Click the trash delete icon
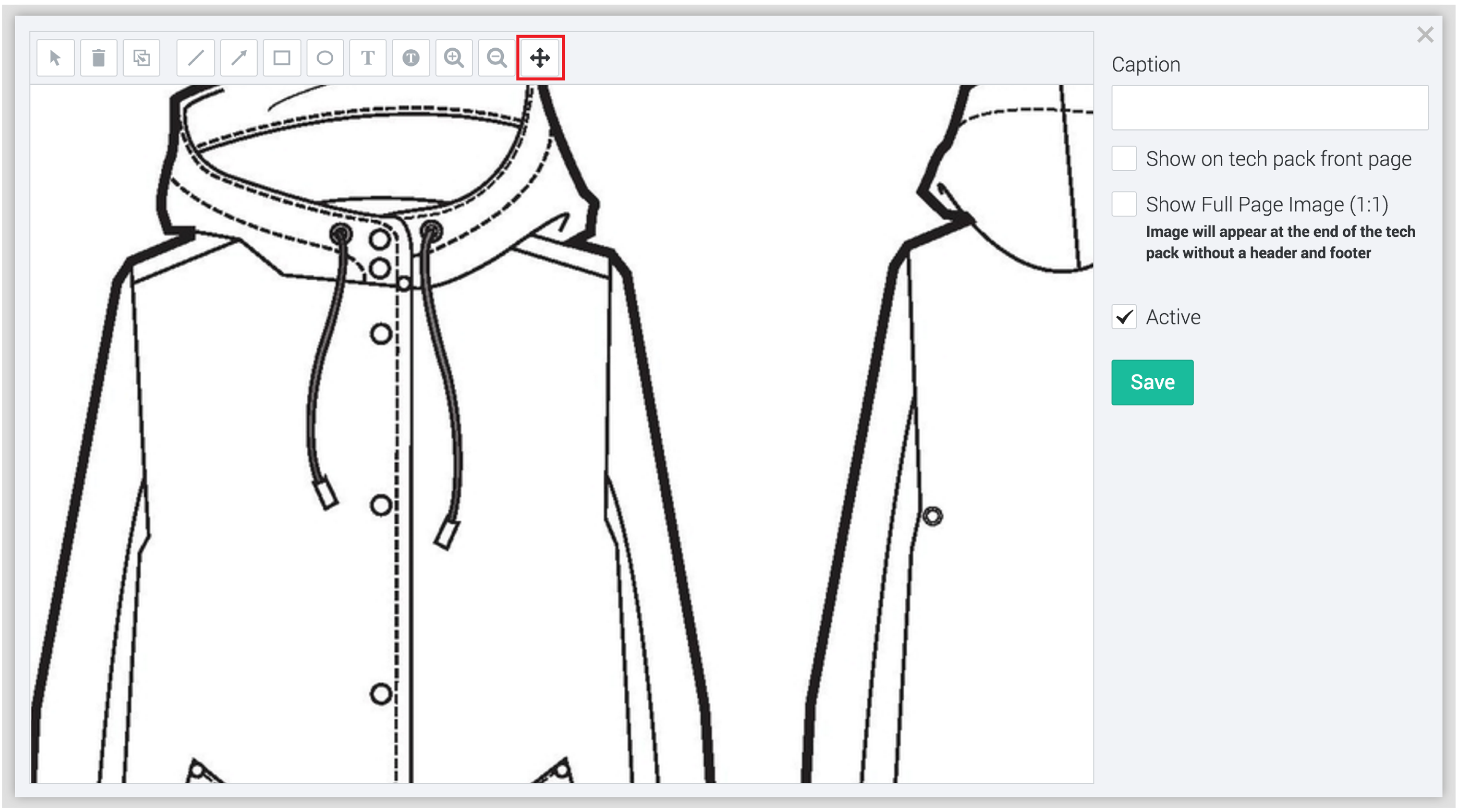Screen dimensions: 1458x812 click(x=98, y=57)
